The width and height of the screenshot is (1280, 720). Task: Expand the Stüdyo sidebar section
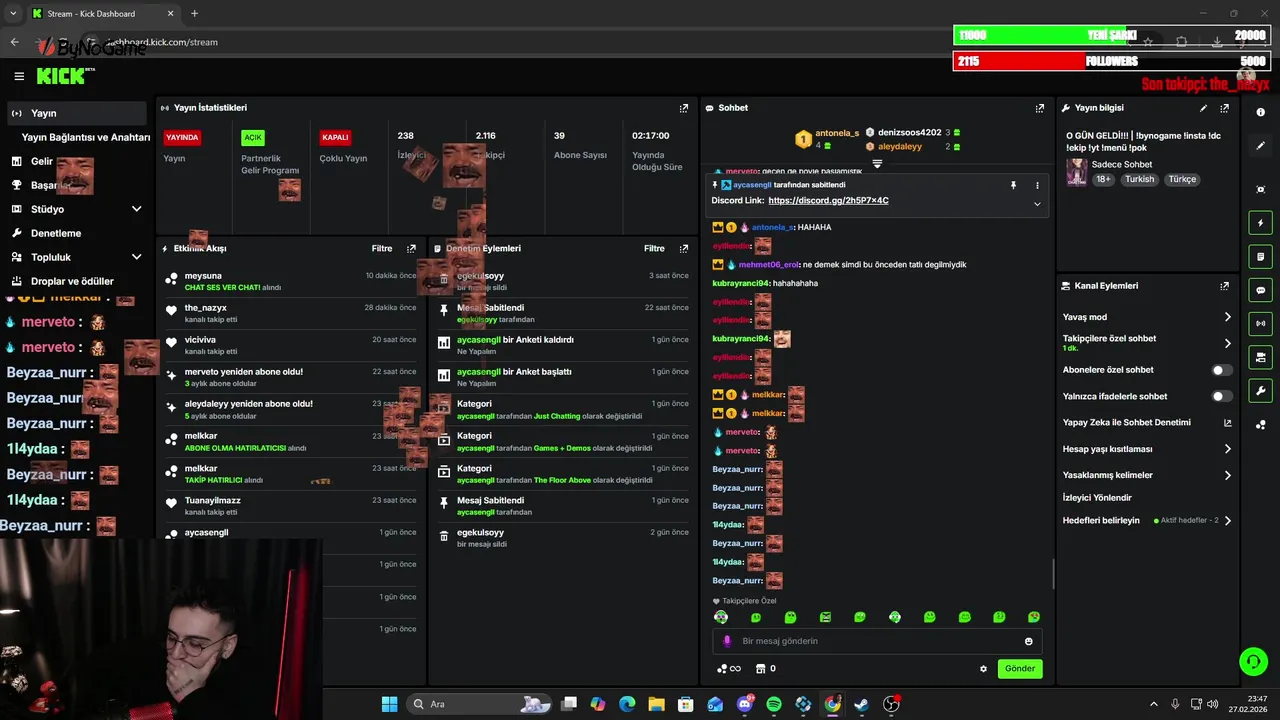pos(137,209)
